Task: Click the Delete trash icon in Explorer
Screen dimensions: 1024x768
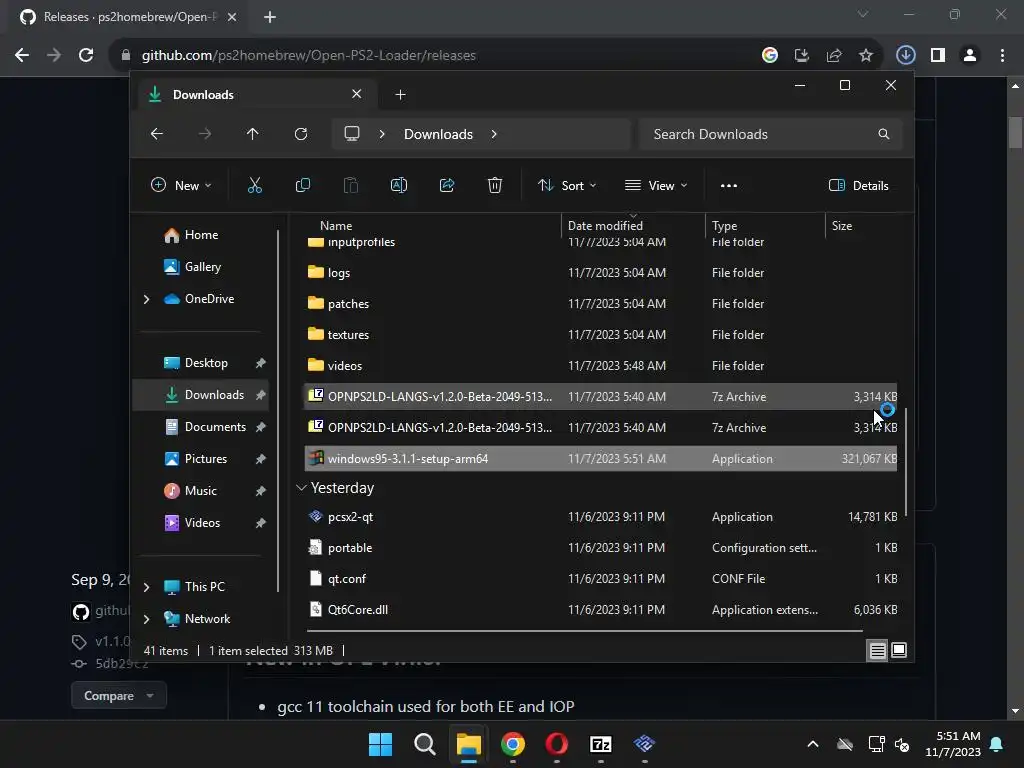Action: pos(495,185)
